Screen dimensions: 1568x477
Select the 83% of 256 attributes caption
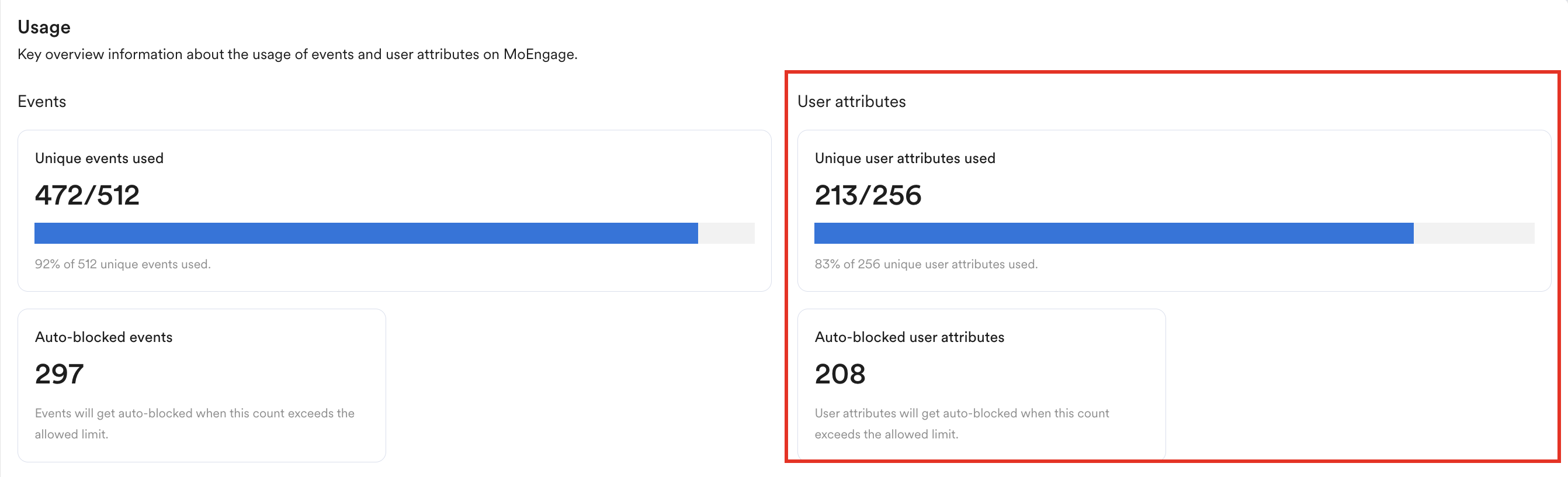click(x=925, y=264)
